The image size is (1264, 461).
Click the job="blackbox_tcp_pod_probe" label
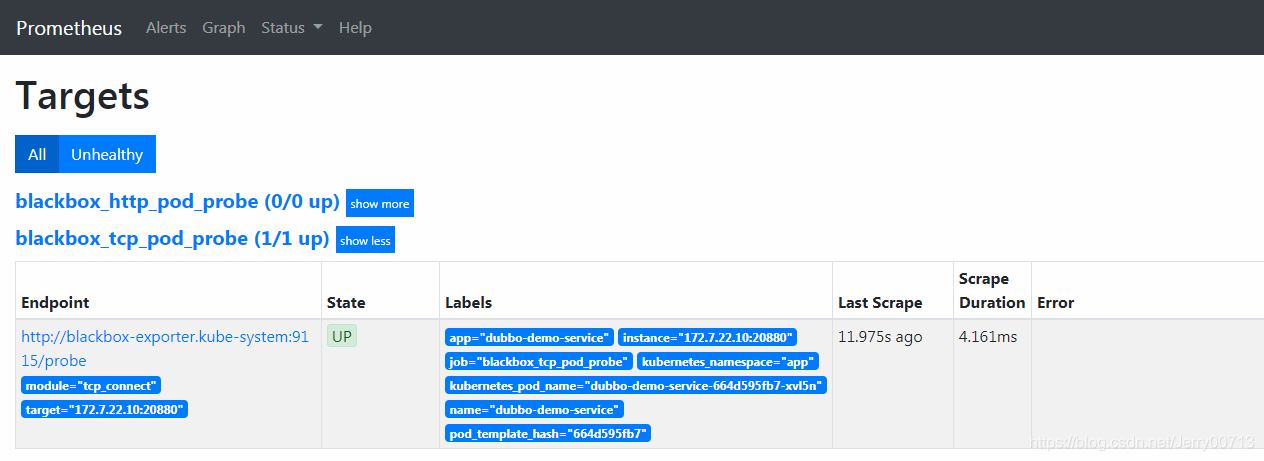[539, 361]
